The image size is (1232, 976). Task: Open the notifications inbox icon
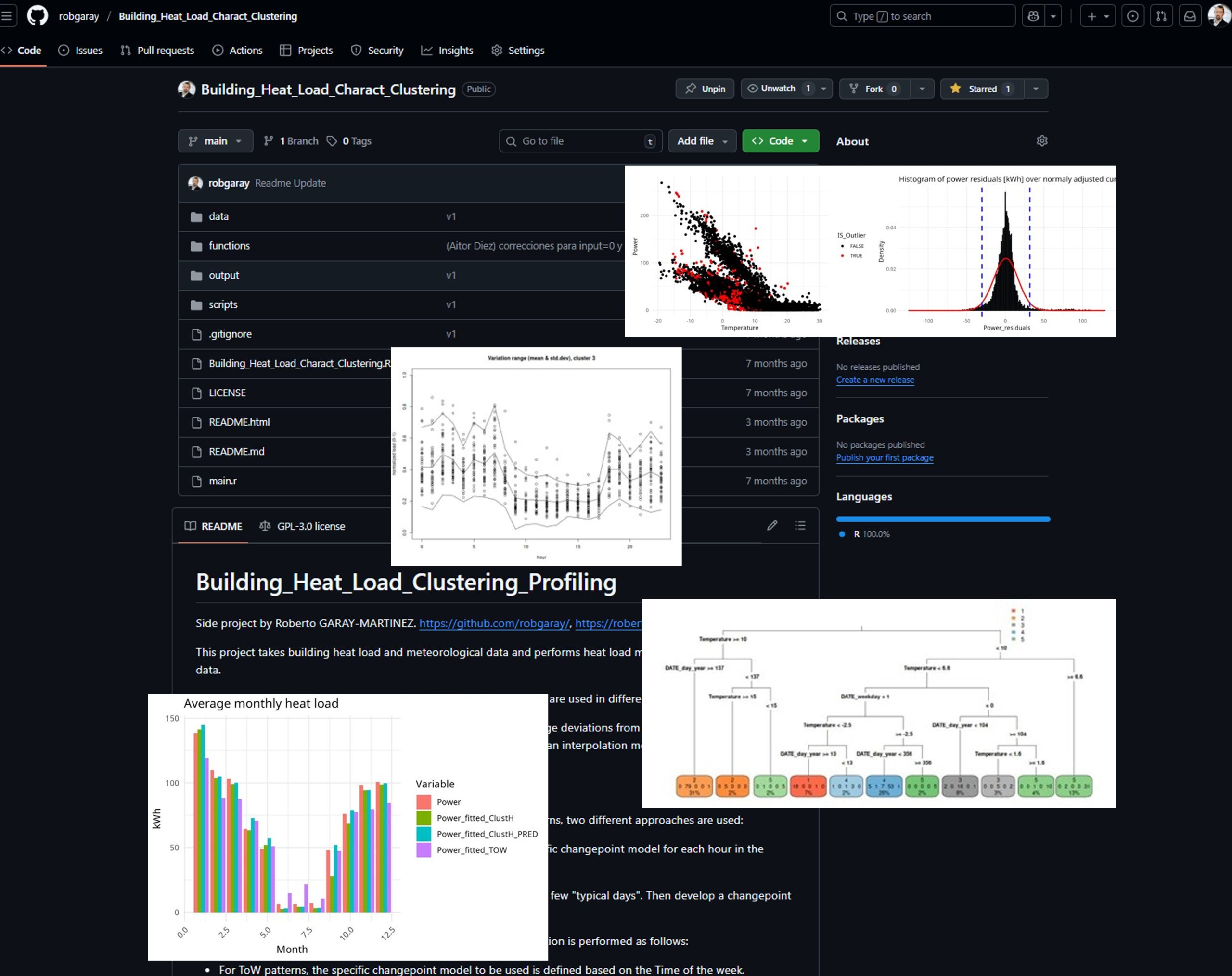coord(1190,16)
